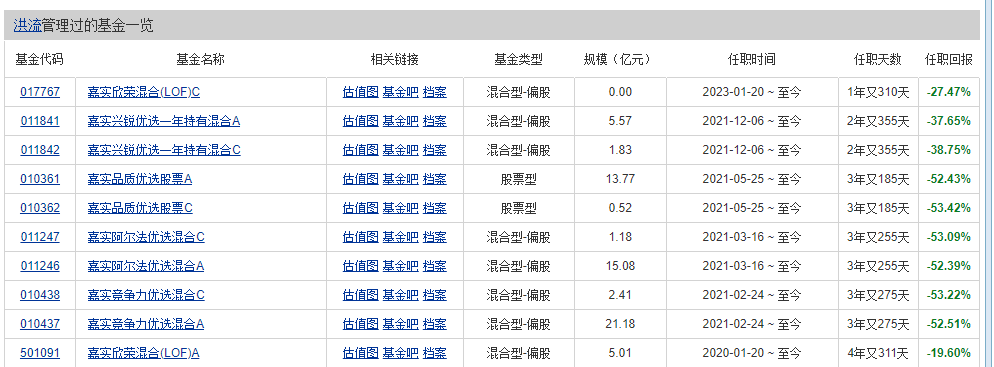Open fund code 017767
Screen dimensions: 994x367
40,92
